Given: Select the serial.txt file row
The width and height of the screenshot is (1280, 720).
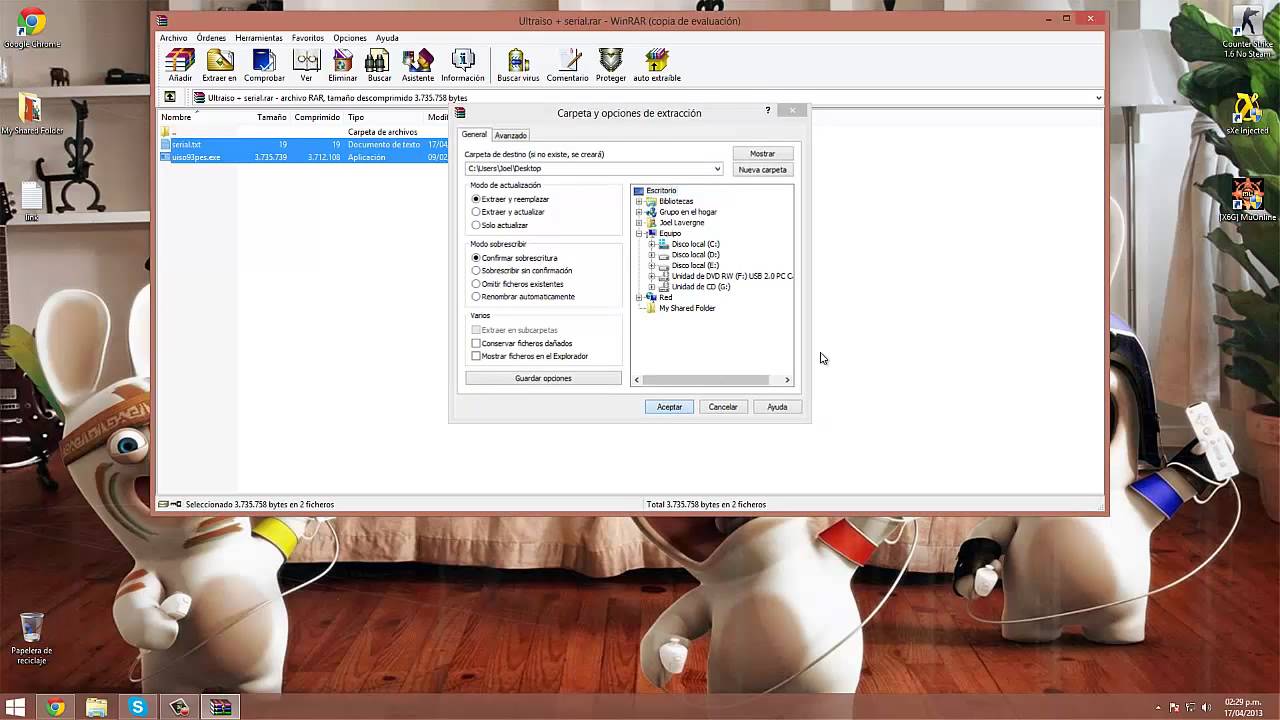Looking at the screenshot, I should (x=304, y=145).
